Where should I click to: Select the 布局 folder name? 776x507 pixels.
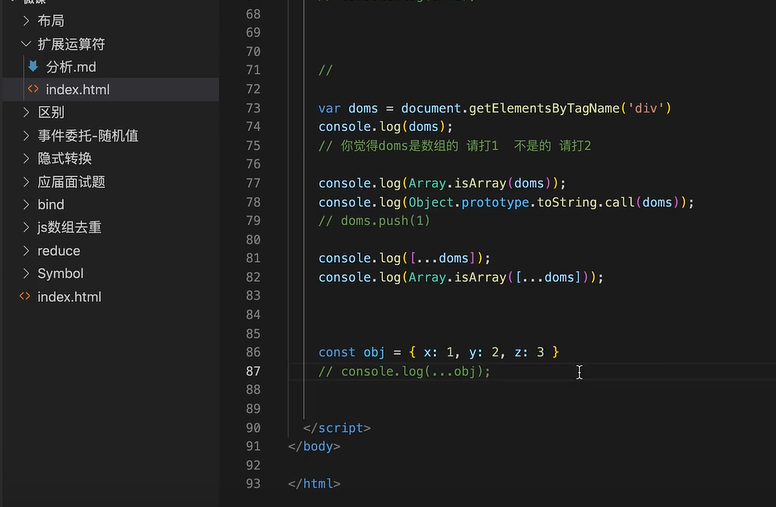51,21
